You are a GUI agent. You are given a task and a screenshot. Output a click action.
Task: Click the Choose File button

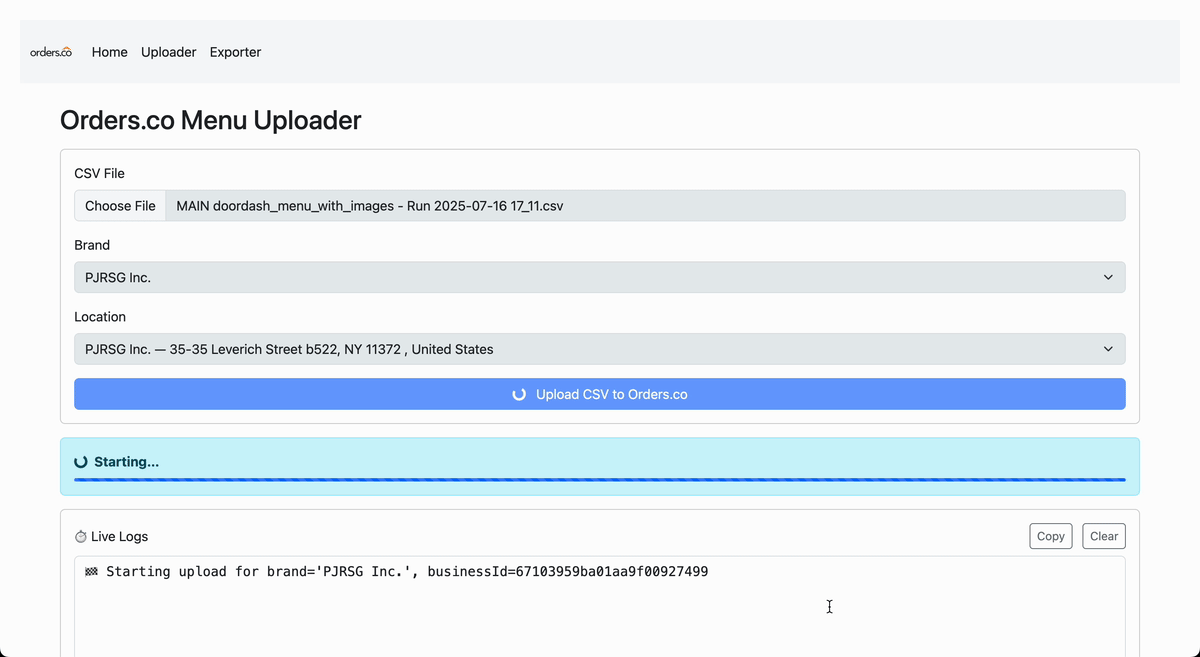119,205
